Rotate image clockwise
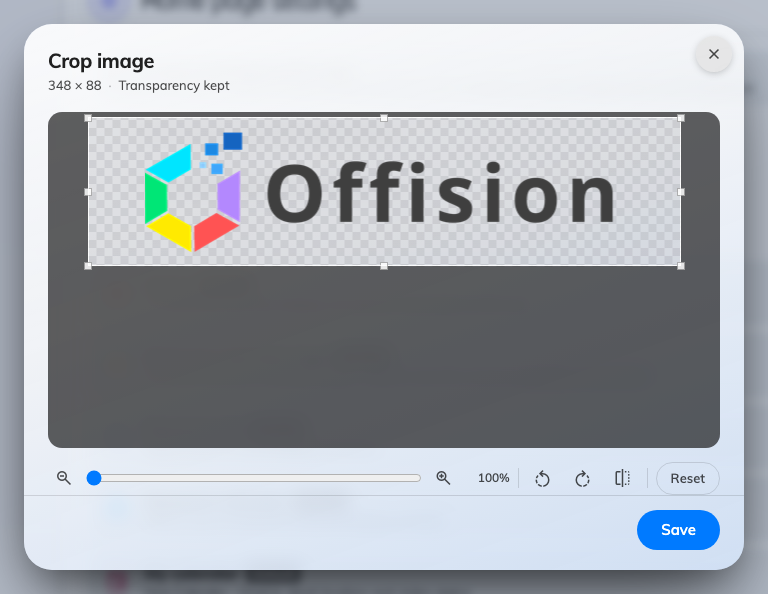 [x=582, y=478]
